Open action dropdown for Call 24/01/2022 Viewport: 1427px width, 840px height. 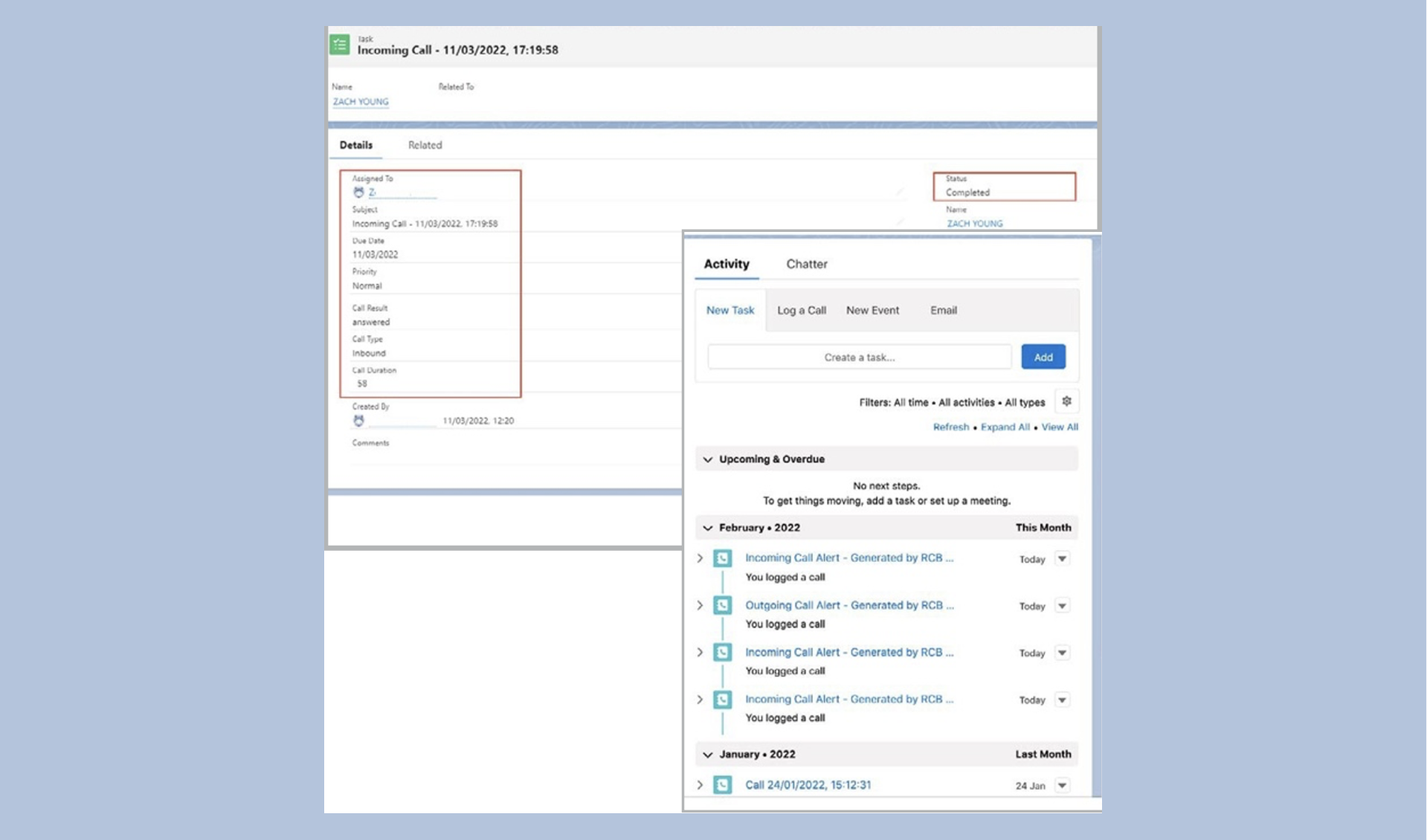coord(1062,785)
